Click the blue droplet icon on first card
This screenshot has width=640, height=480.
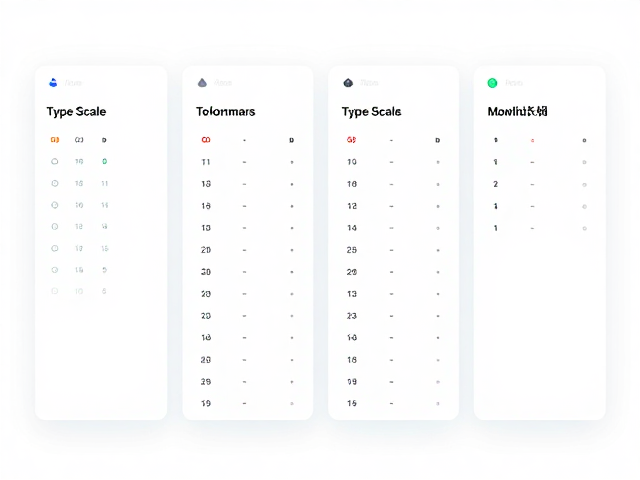(53, 82)
